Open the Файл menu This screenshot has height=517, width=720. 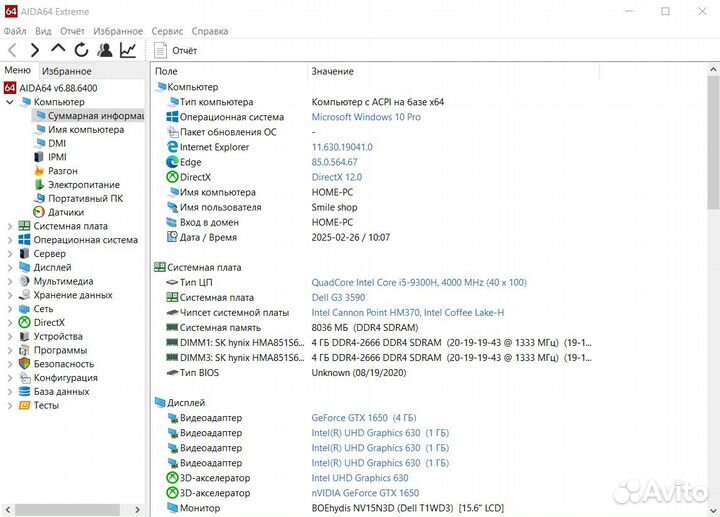point(15,31)
